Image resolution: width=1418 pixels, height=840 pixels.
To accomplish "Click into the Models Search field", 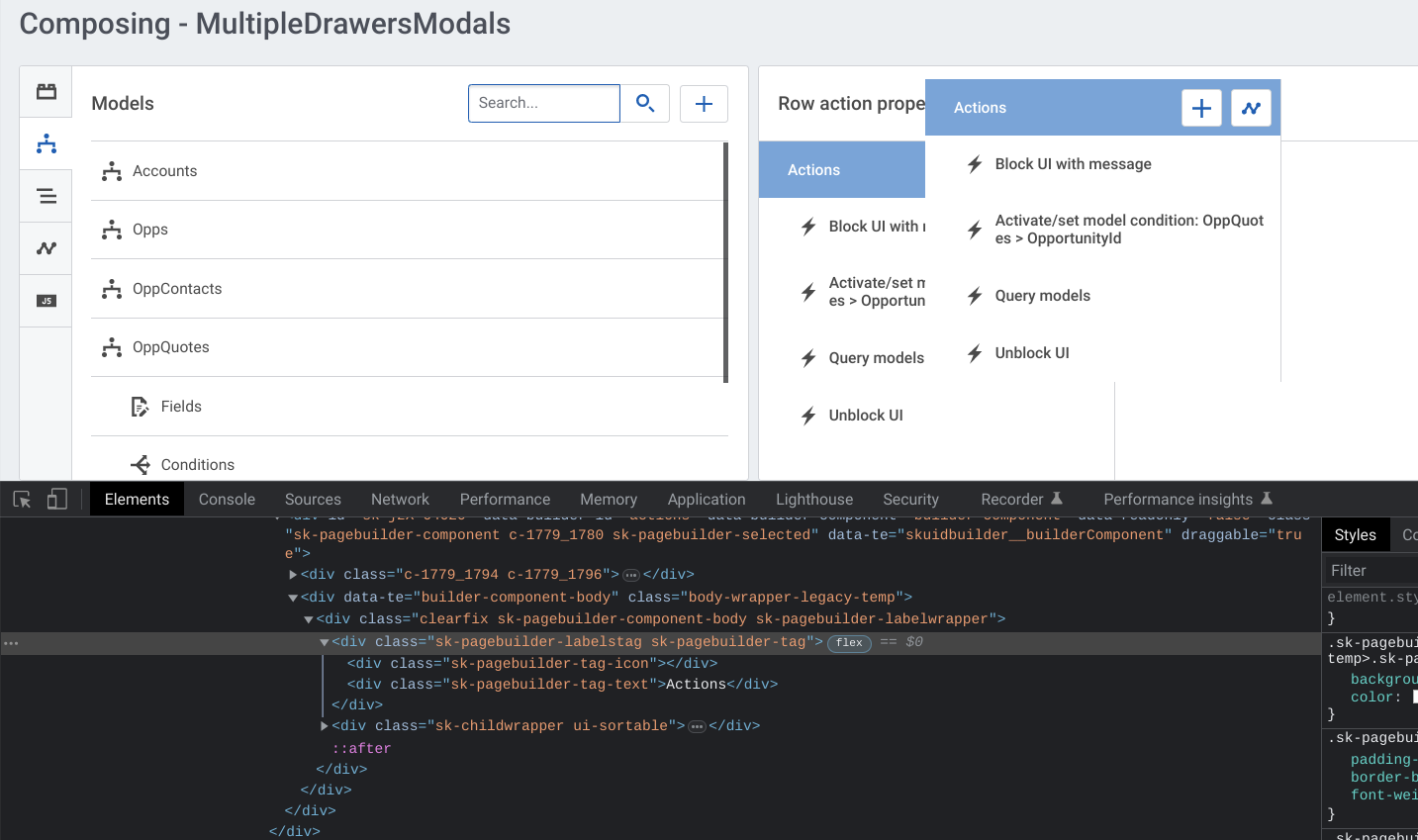I will pos(544,103).
